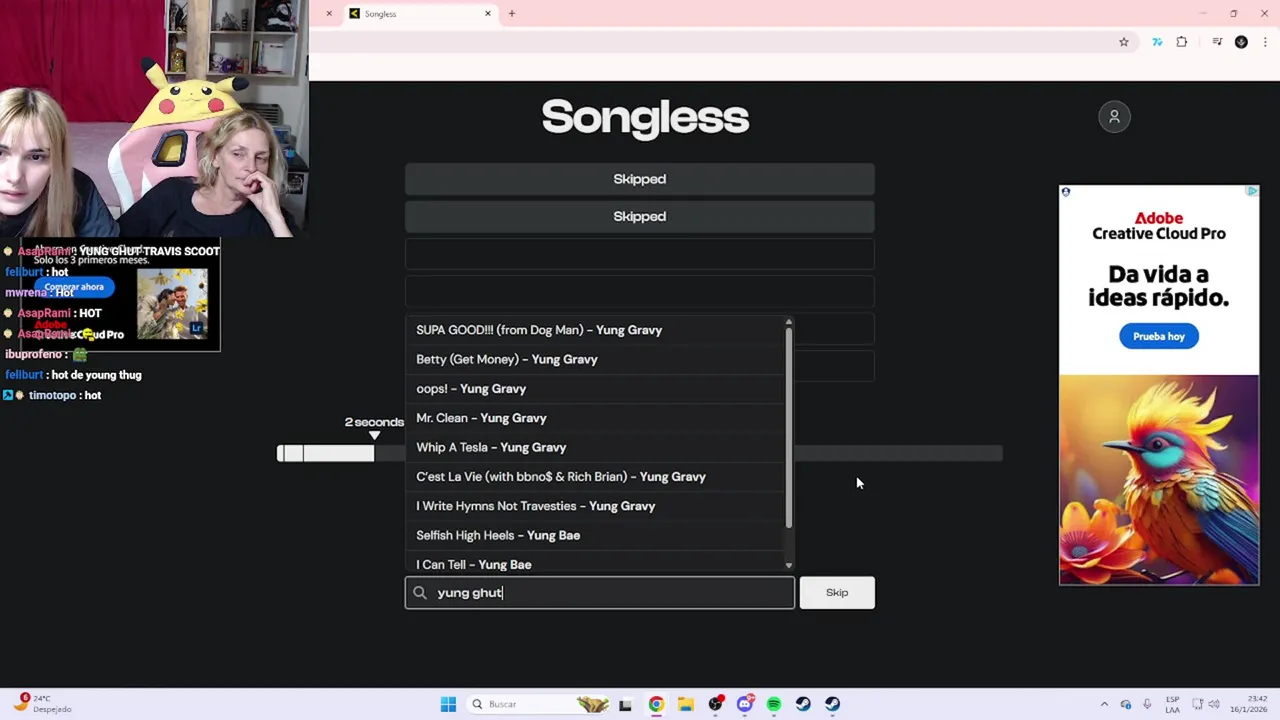
Task: Close the Songless browser tab
Action: pos(488,14)
